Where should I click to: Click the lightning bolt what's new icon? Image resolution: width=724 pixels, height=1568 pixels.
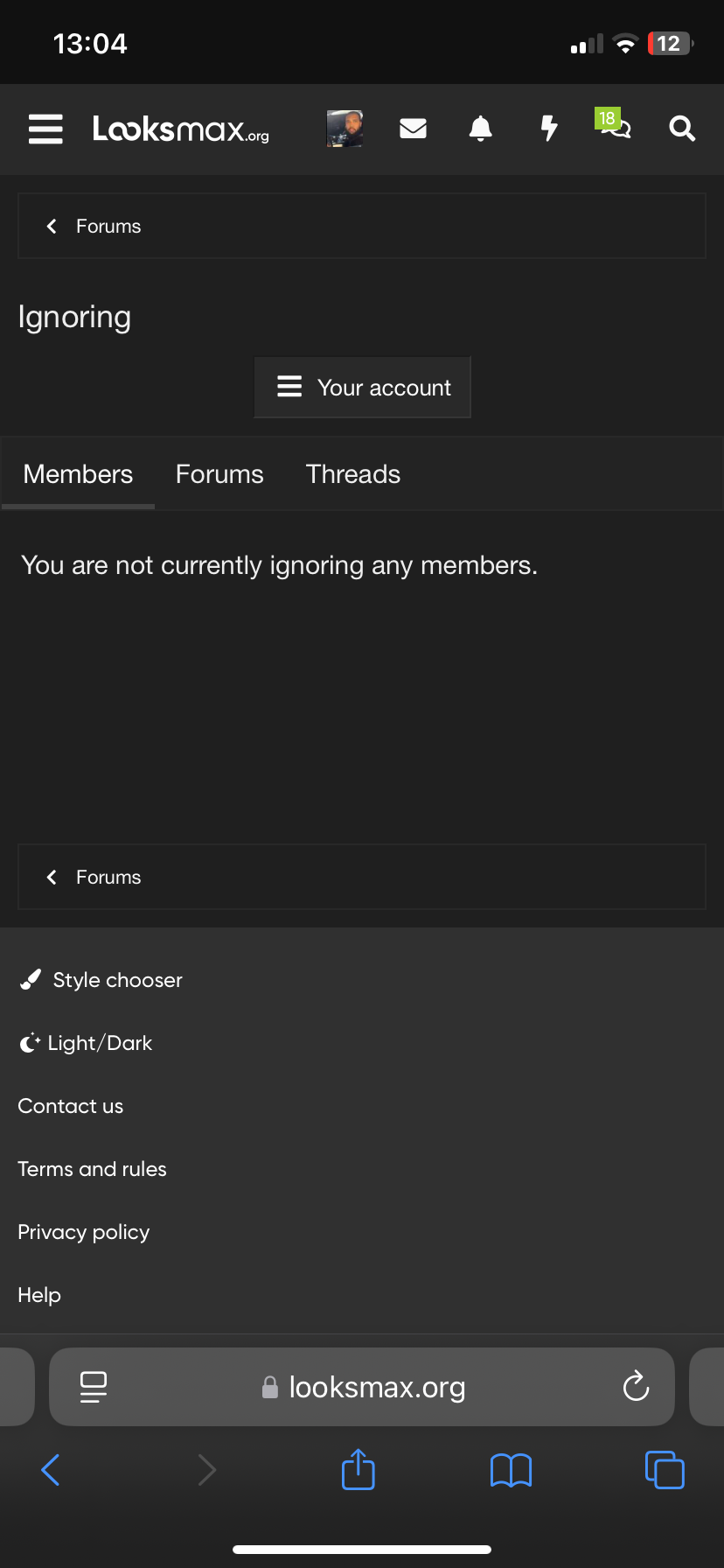(x=548, y=129)
